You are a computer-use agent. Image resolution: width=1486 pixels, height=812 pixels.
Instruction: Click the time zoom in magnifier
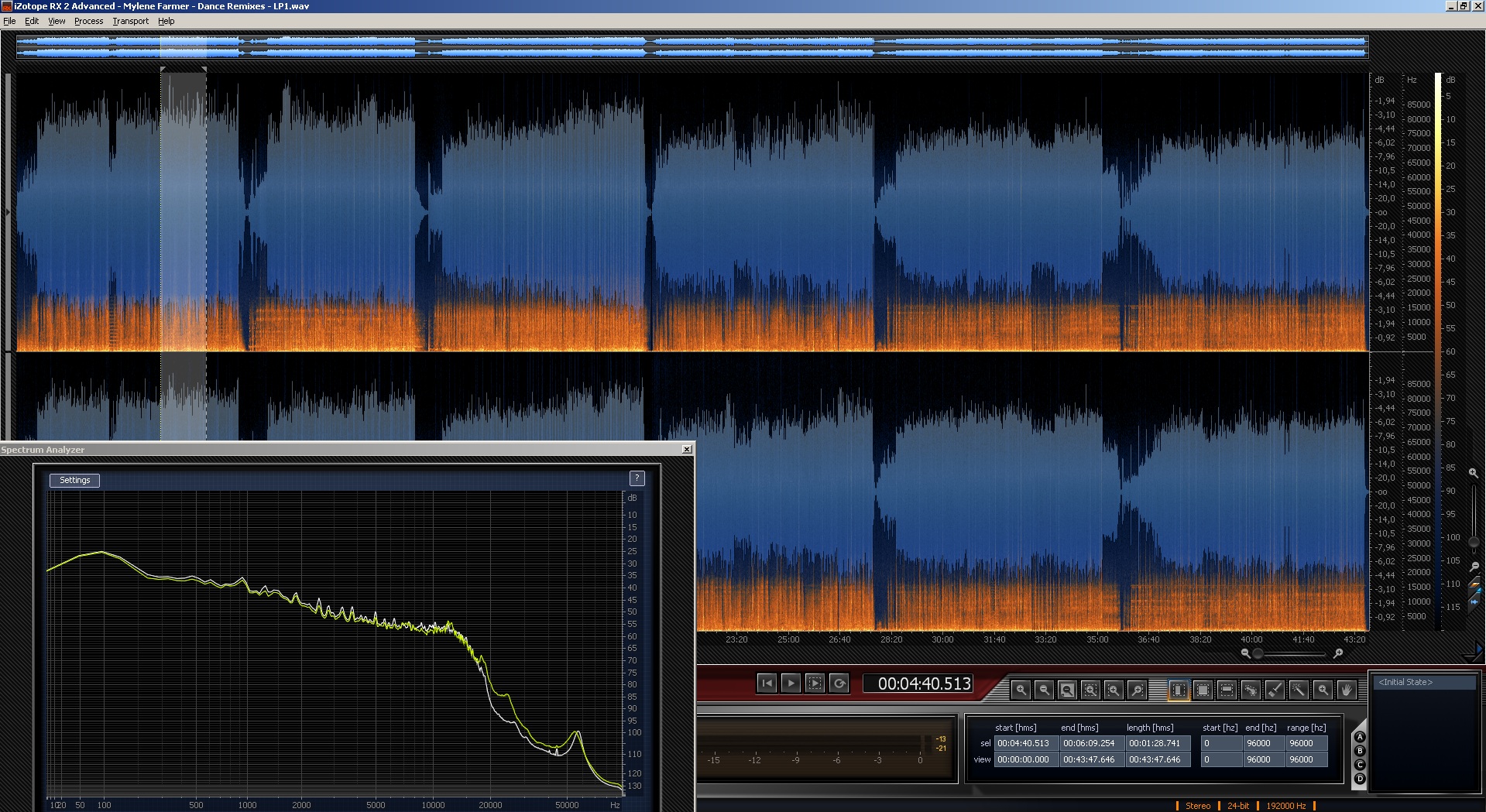click(x=1337, y=653)
